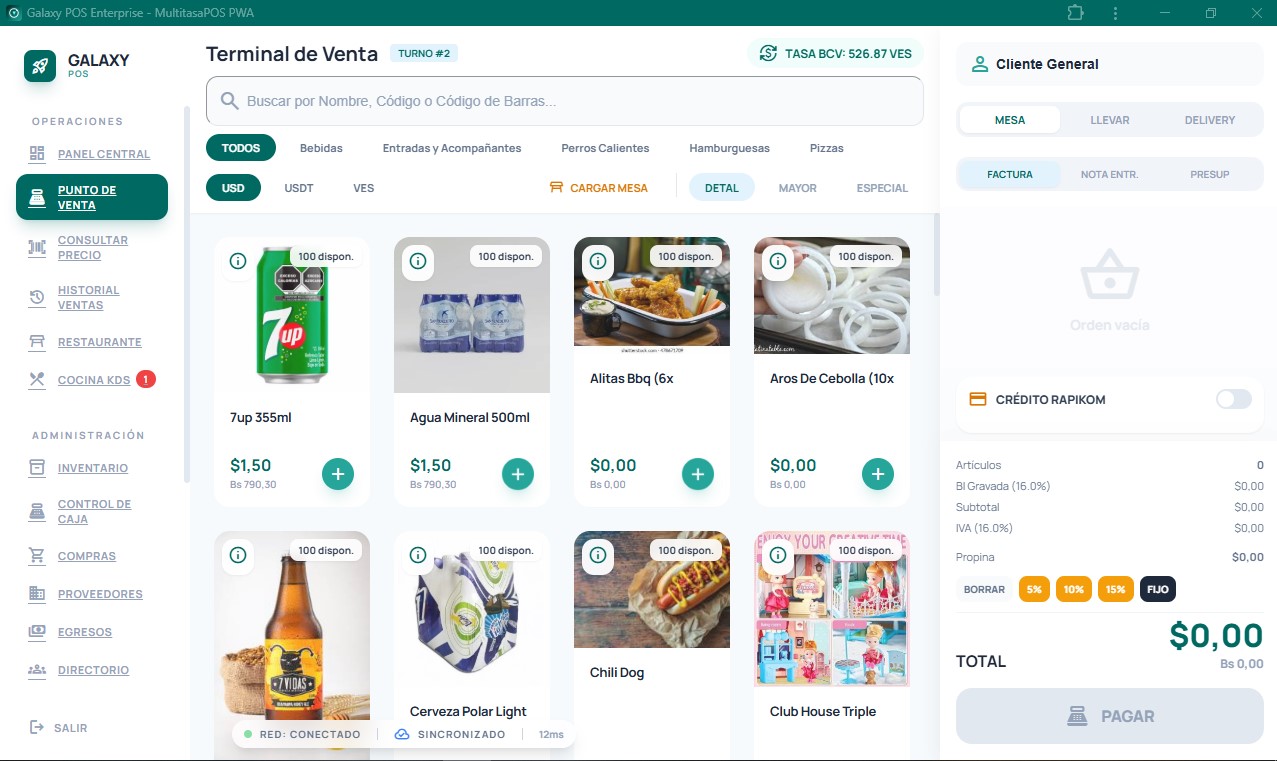Filter products by Hamburguesas
Screen dimensions: 1277x761
coord(730,148)
